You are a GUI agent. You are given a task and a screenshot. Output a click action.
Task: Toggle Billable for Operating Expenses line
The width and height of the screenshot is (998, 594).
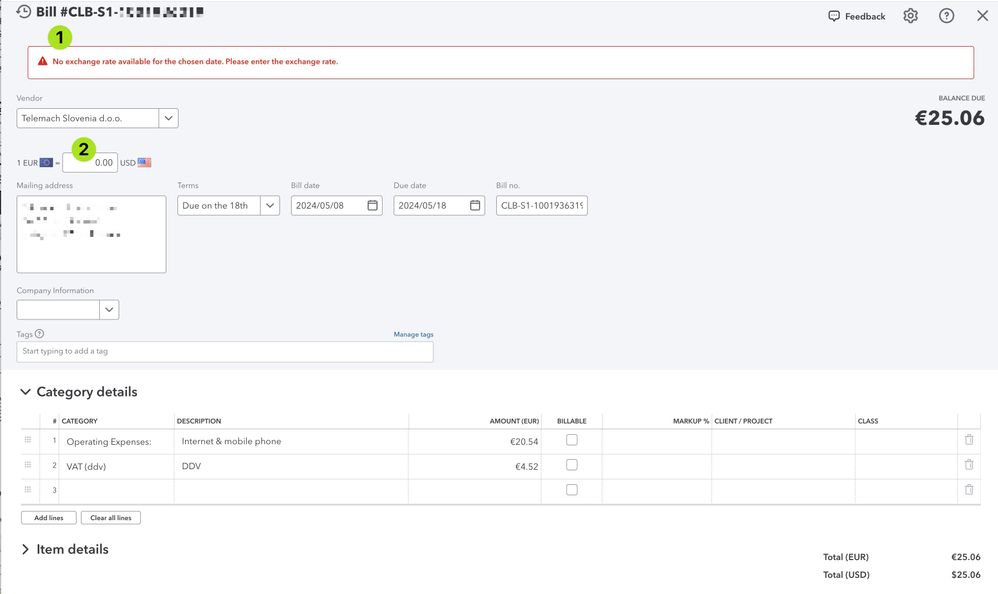[x=571, y=440]
